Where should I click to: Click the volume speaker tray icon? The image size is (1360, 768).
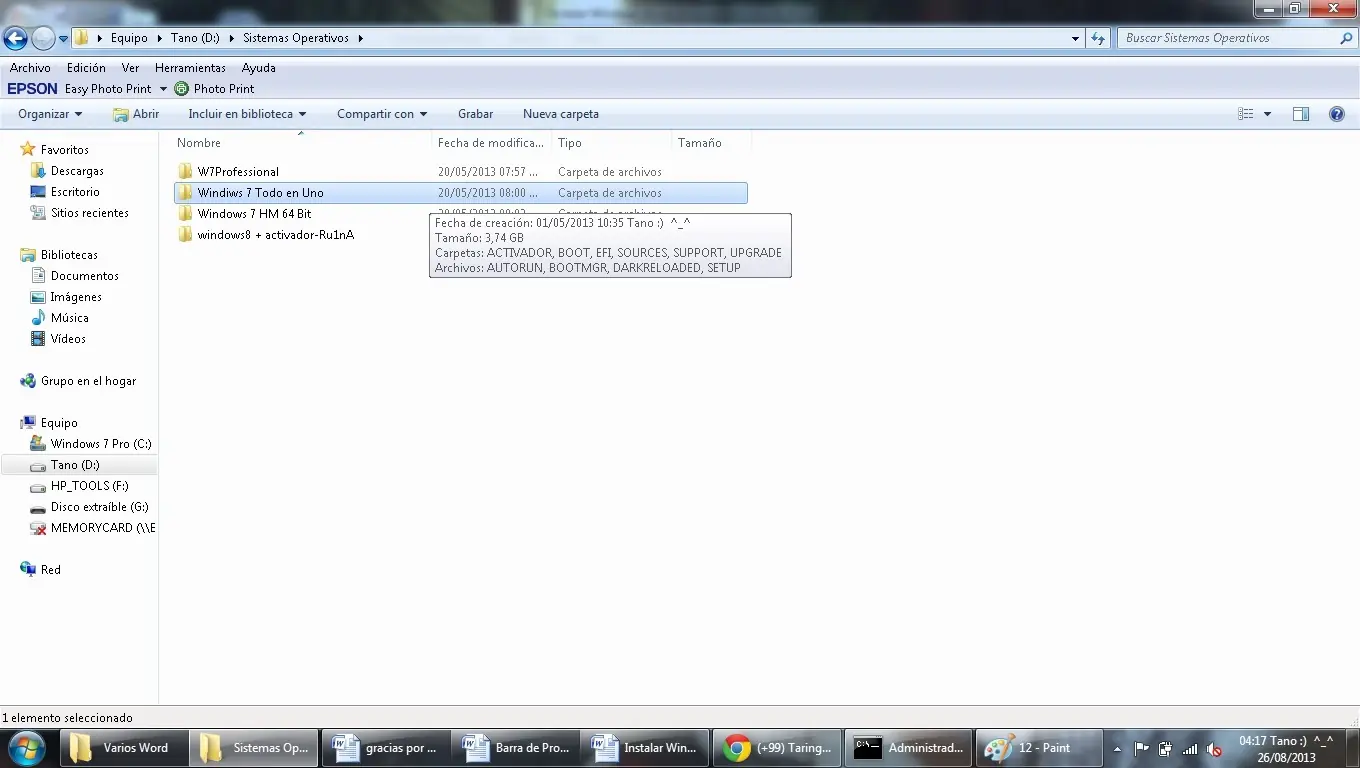(1214, 749)
